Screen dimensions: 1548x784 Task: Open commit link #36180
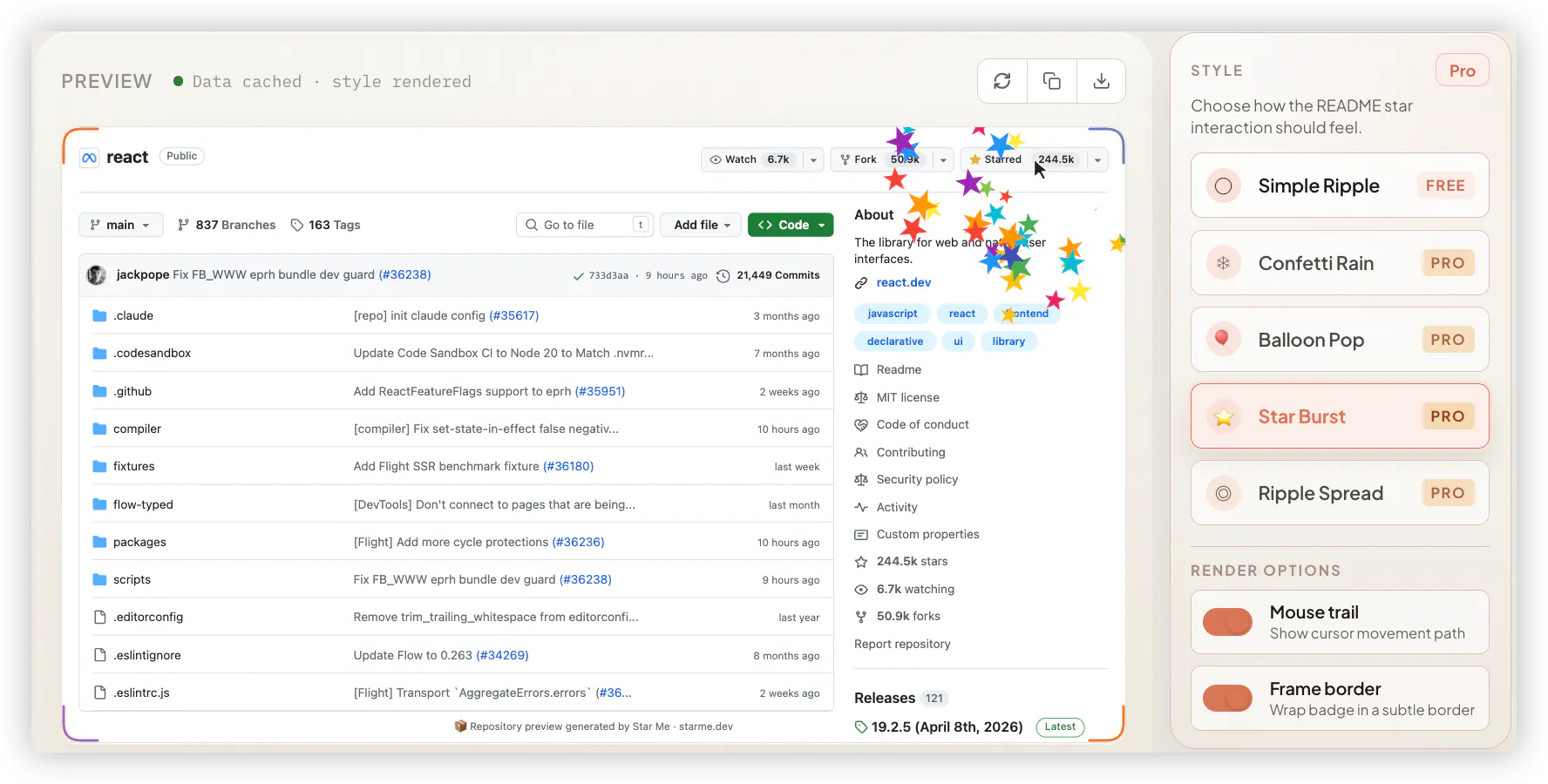(x=568, y=466)
